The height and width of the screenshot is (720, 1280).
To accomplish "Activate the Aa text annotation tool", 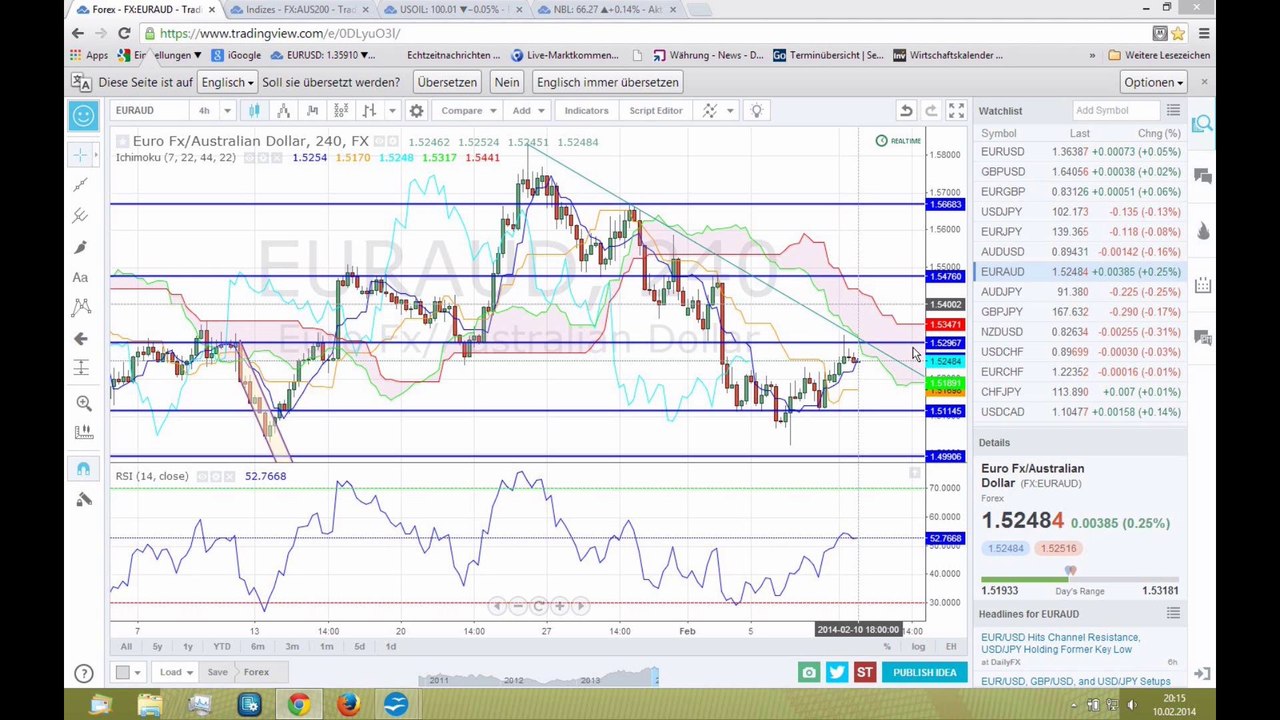I will (81, 277).
